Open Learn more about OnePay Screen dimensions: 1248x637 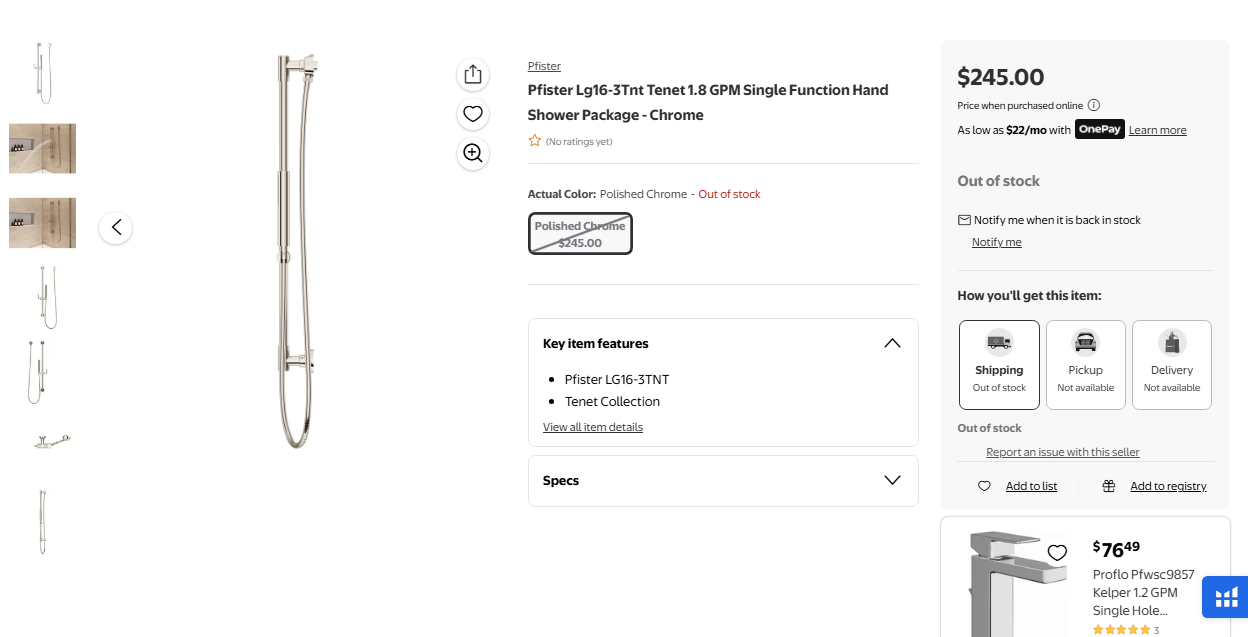[x=1158, y=130]
